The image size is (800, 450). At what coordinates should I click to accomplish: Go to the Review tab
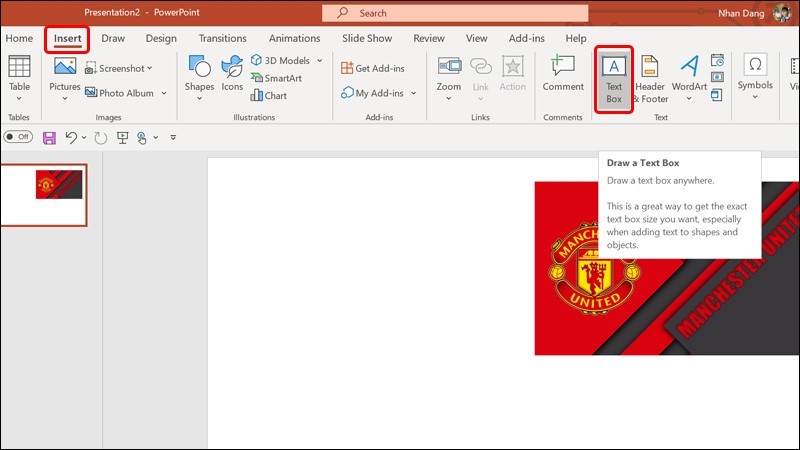click(429, 38)
